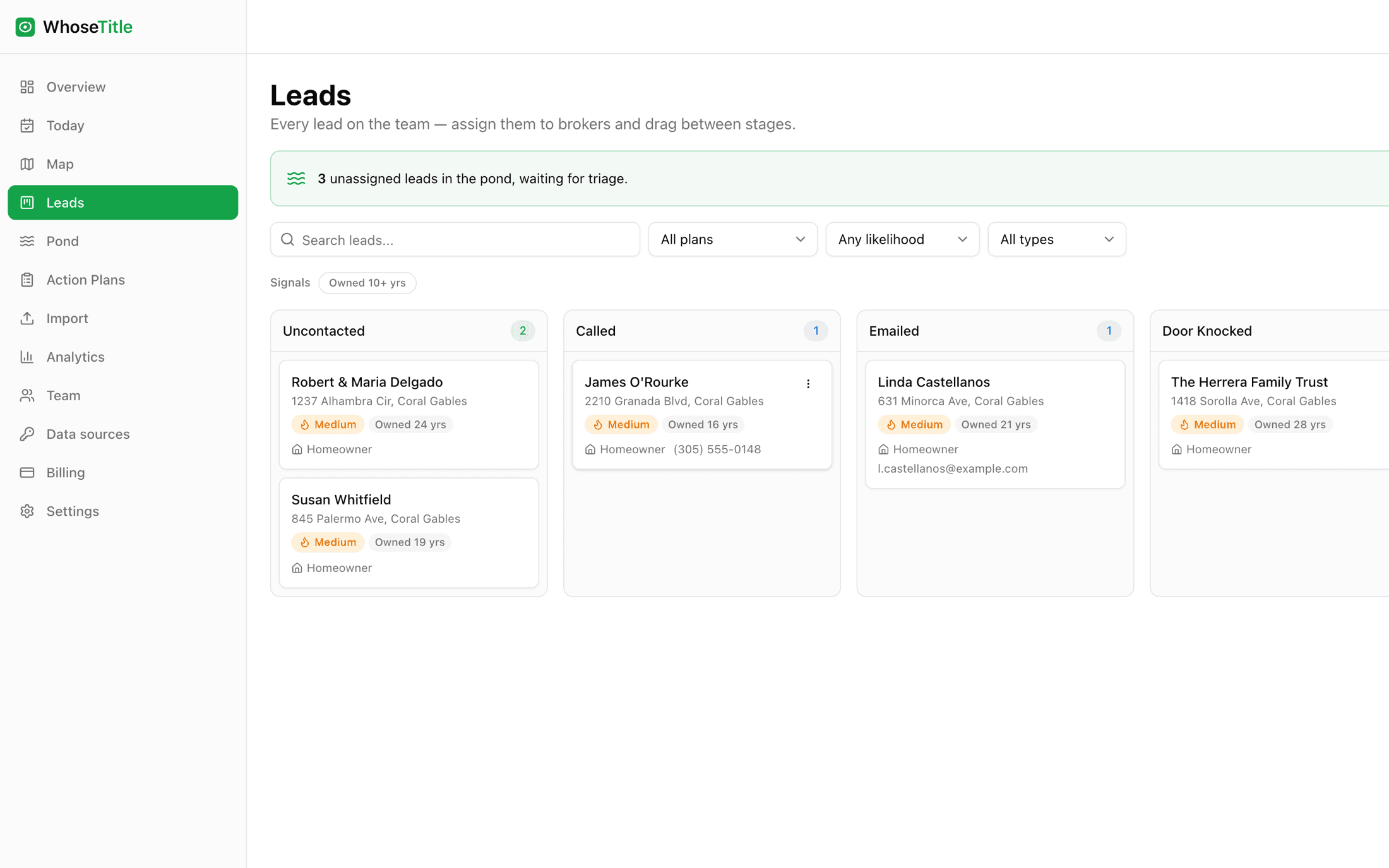1389x868 pixels.
Task: Open the Team page
Action: point(122,395)
